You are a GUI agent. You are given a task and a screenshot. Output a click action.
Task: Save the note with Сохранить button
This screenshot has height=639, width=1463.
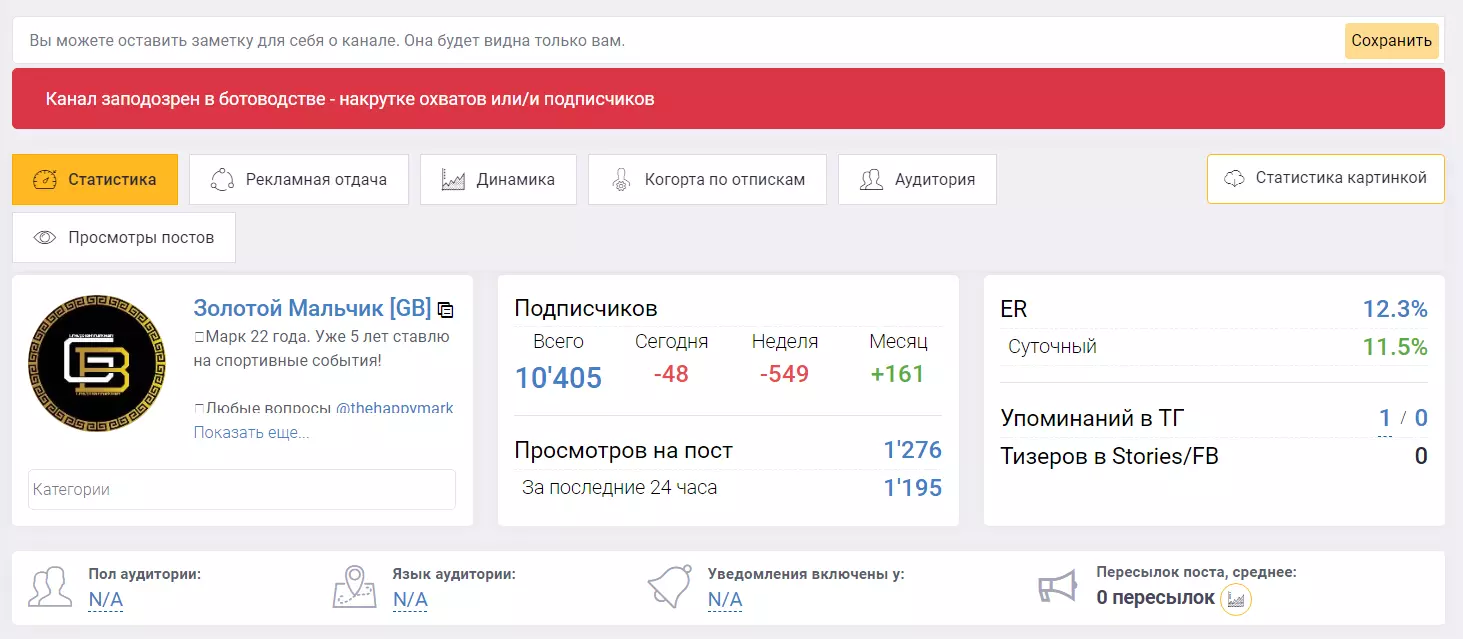tap(1392, 41)
